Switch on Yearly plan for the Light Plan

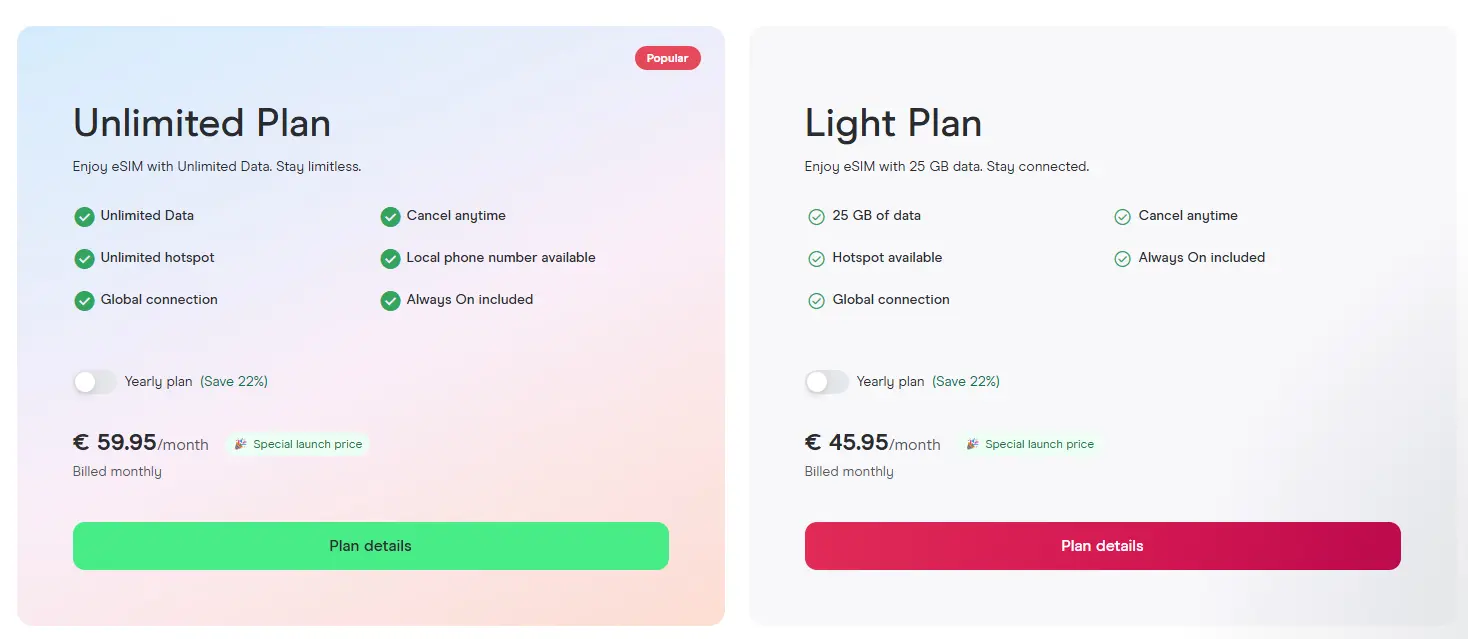point(826,381)
